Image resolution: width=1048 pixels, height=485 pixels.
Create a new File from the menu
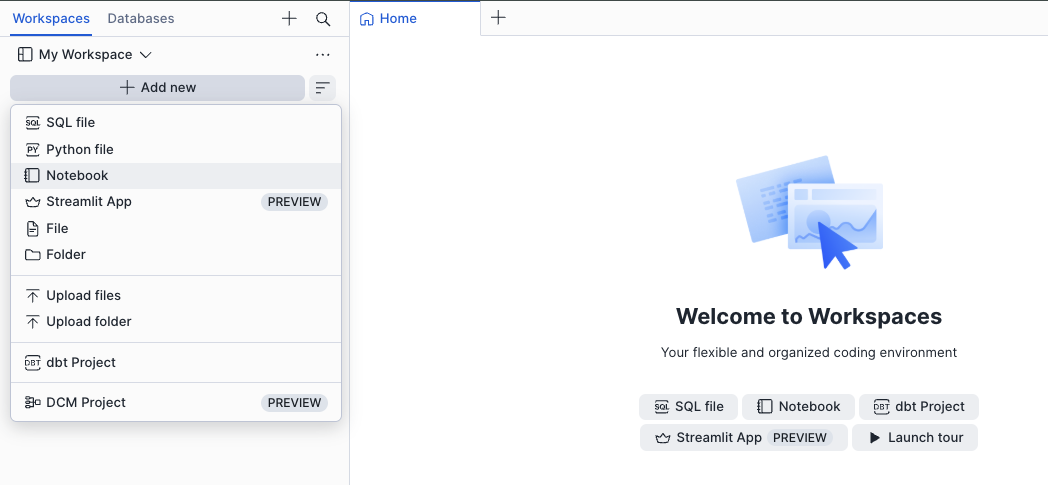[x=176, y=228]
